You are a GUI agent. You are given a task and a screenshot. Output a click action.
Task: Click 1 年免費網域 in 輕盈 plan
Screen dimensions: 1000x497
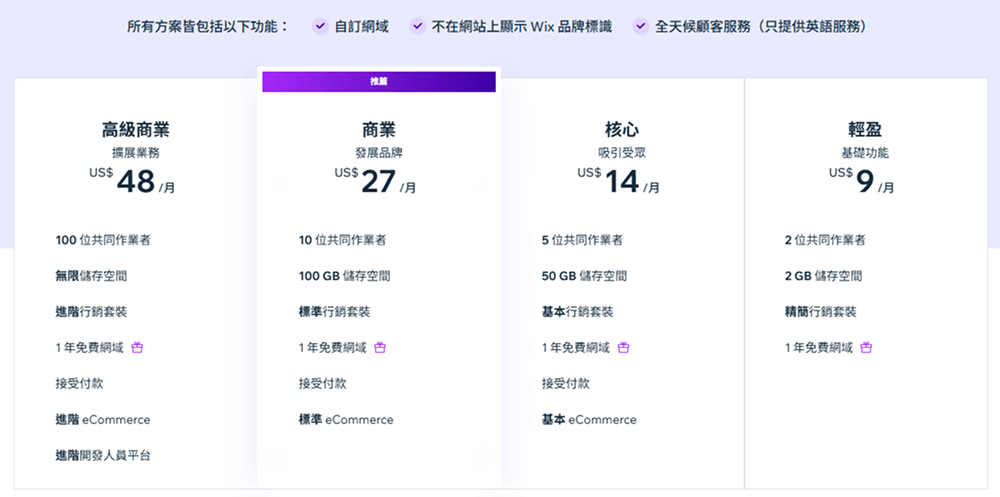click(819, 348)
